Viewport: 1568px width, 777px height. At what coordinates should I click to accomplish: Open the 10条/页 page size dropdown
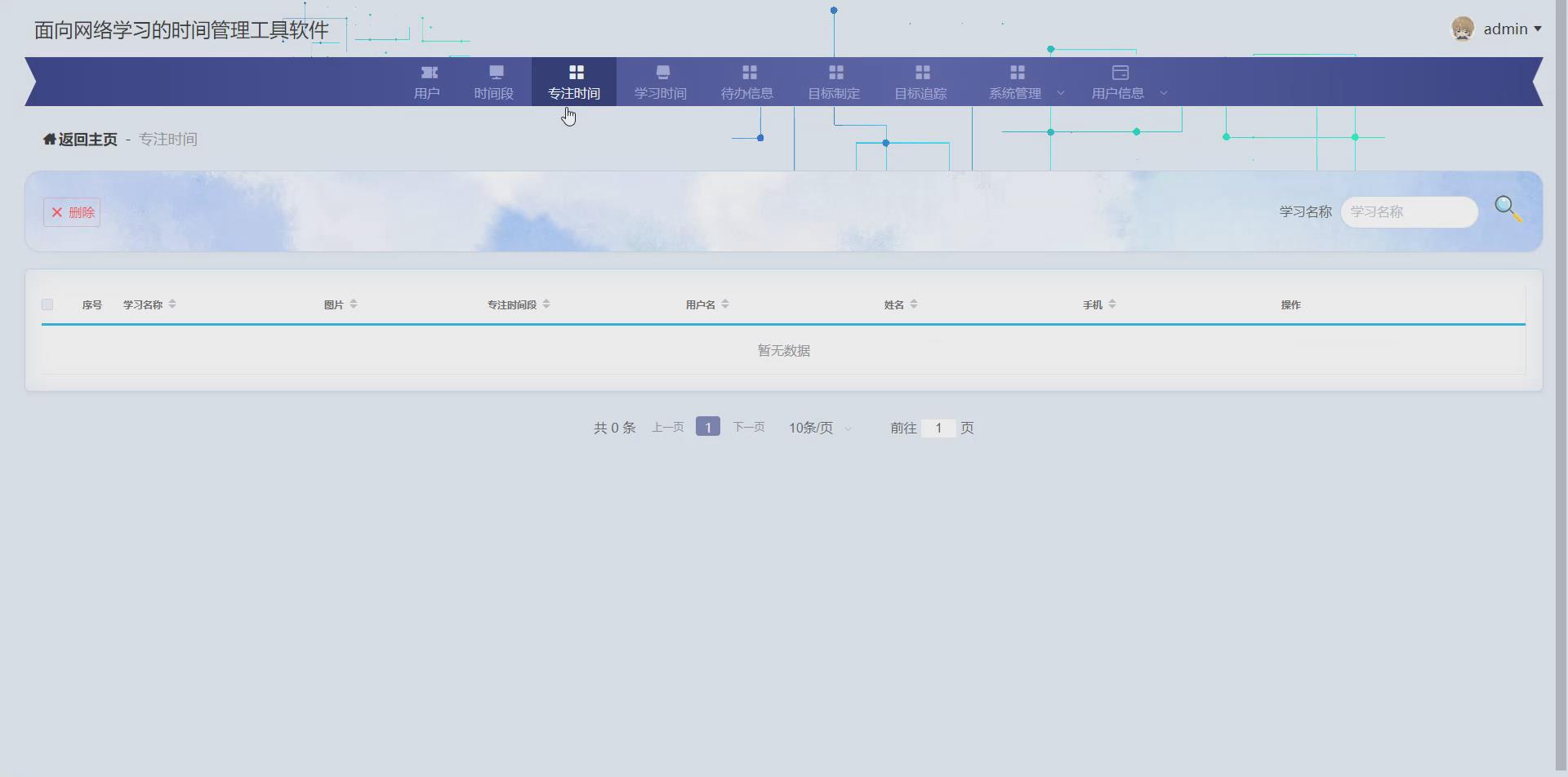tap(818, 427)
